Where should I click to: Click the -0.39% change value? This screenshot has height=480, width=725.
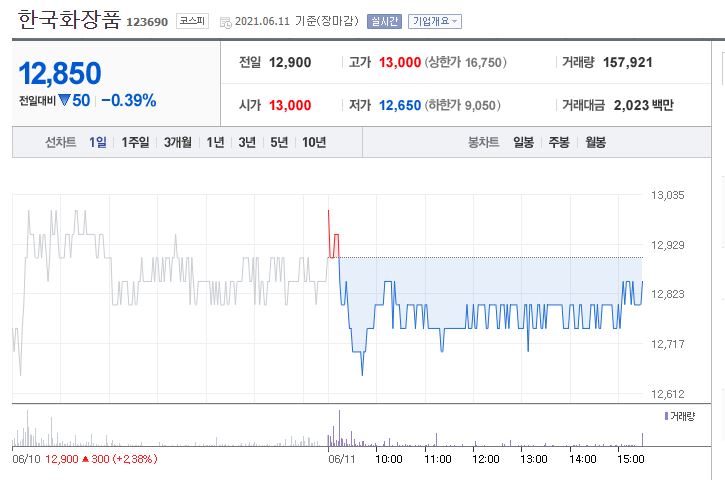coord(129,100)
